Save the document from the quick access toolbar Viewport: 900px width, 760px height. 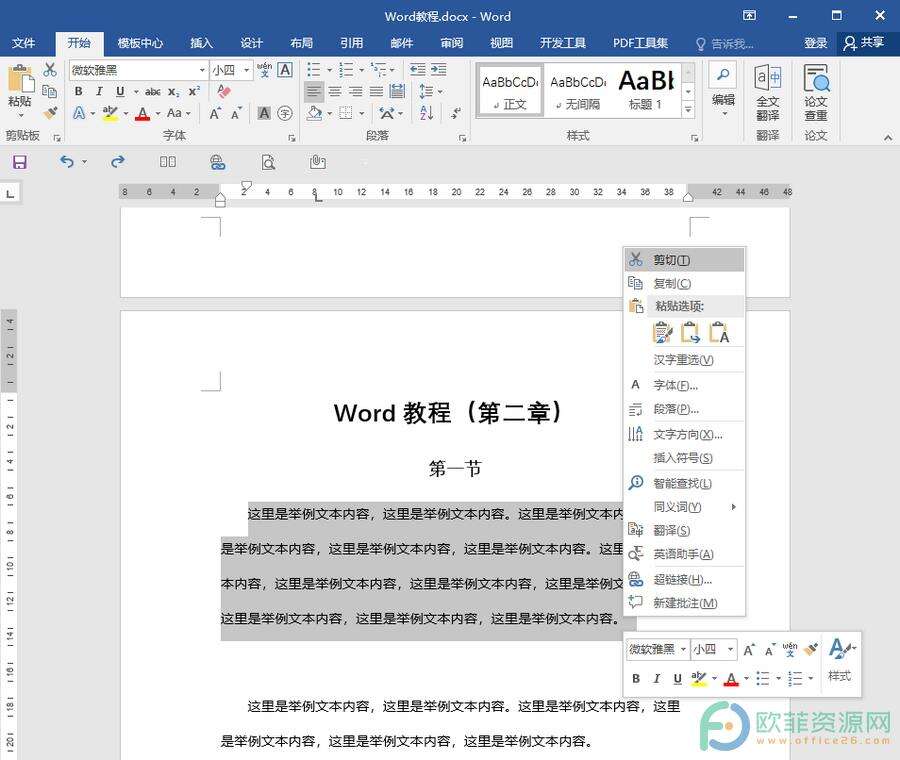[x=20, y=162]
